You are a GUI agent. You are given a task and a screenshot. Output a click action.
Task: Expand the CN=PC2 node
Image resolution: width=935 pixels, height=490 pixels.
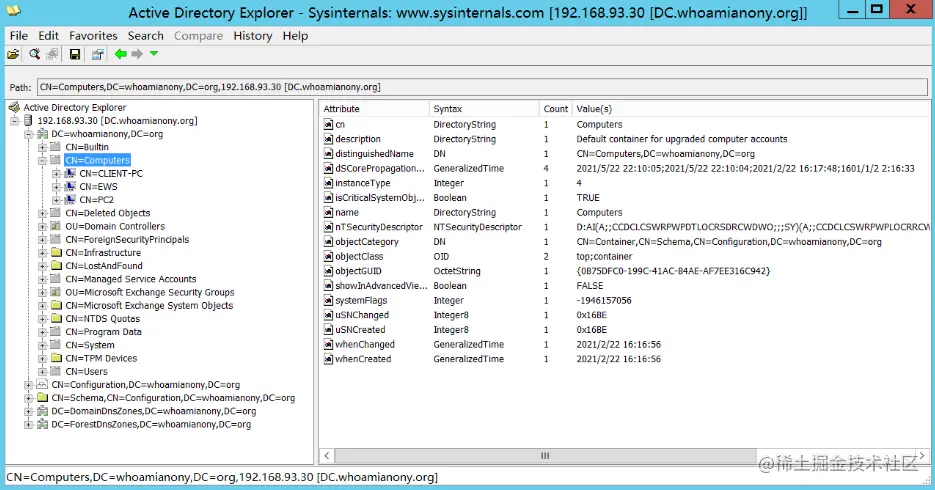pos(56,200)
